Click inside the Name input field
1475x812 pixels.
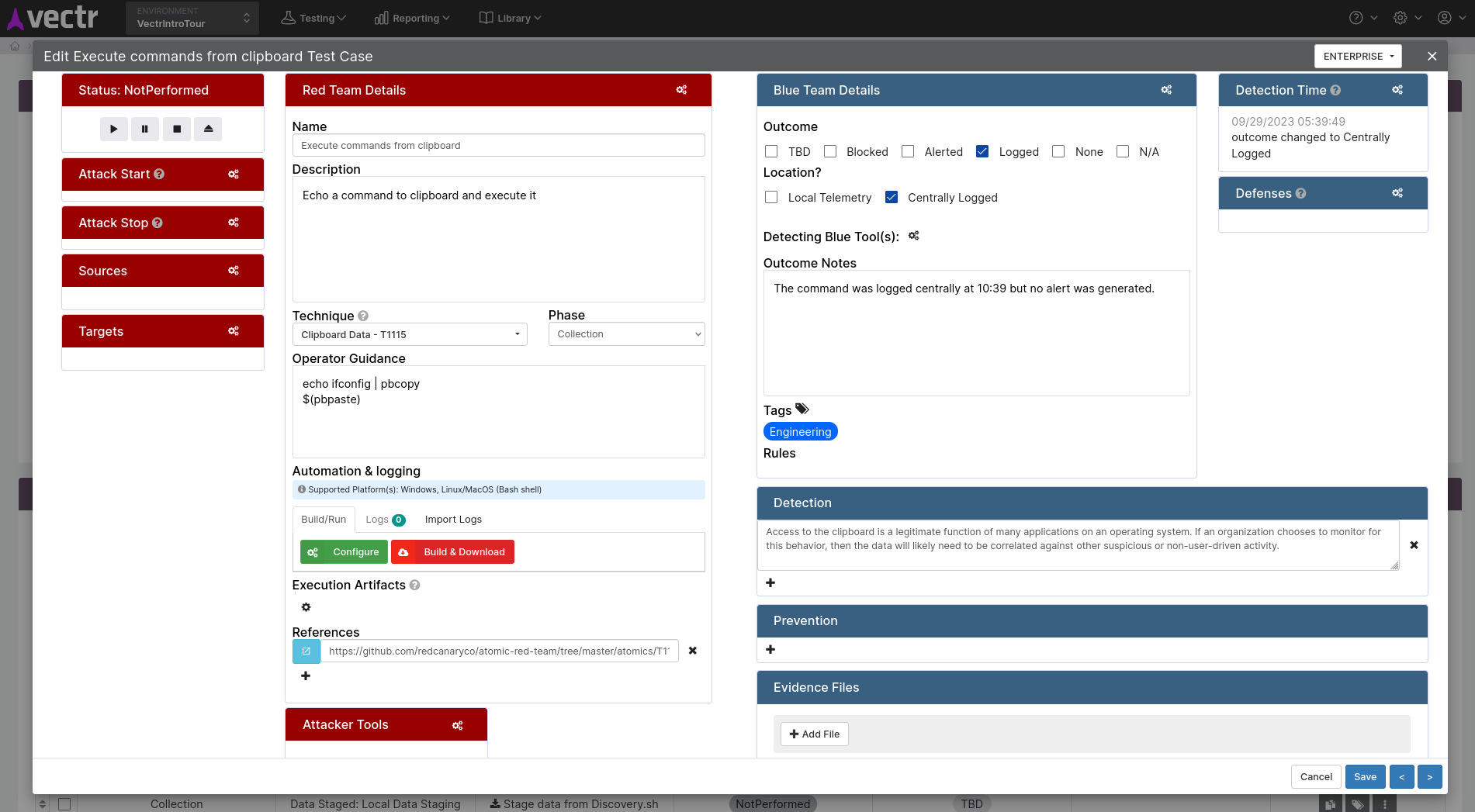[x=498, y=146]
